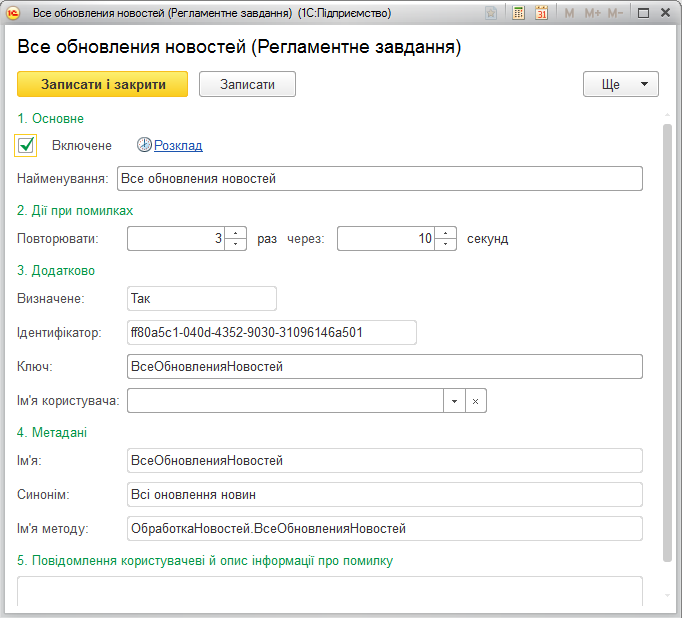Expand the Ім'я користувача dropdown list
Screen dimensions: 682x618
tap(455, 401)
